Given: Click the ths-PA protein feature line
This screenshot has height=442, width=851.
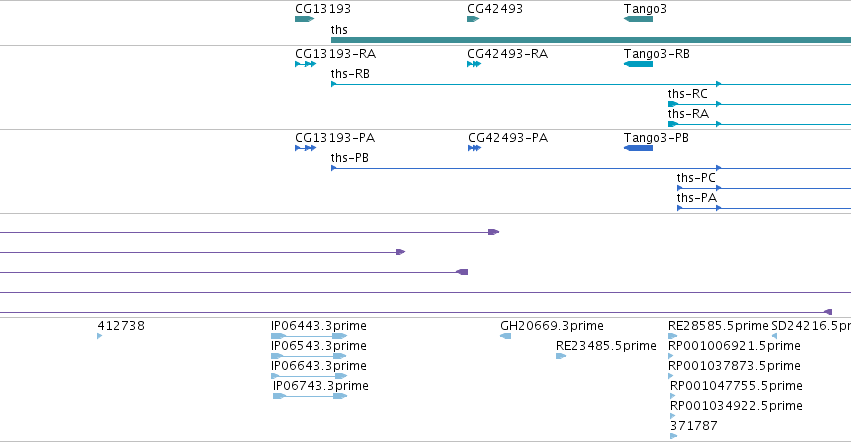Looking at the screenshot, I should [x=764, y=208].
